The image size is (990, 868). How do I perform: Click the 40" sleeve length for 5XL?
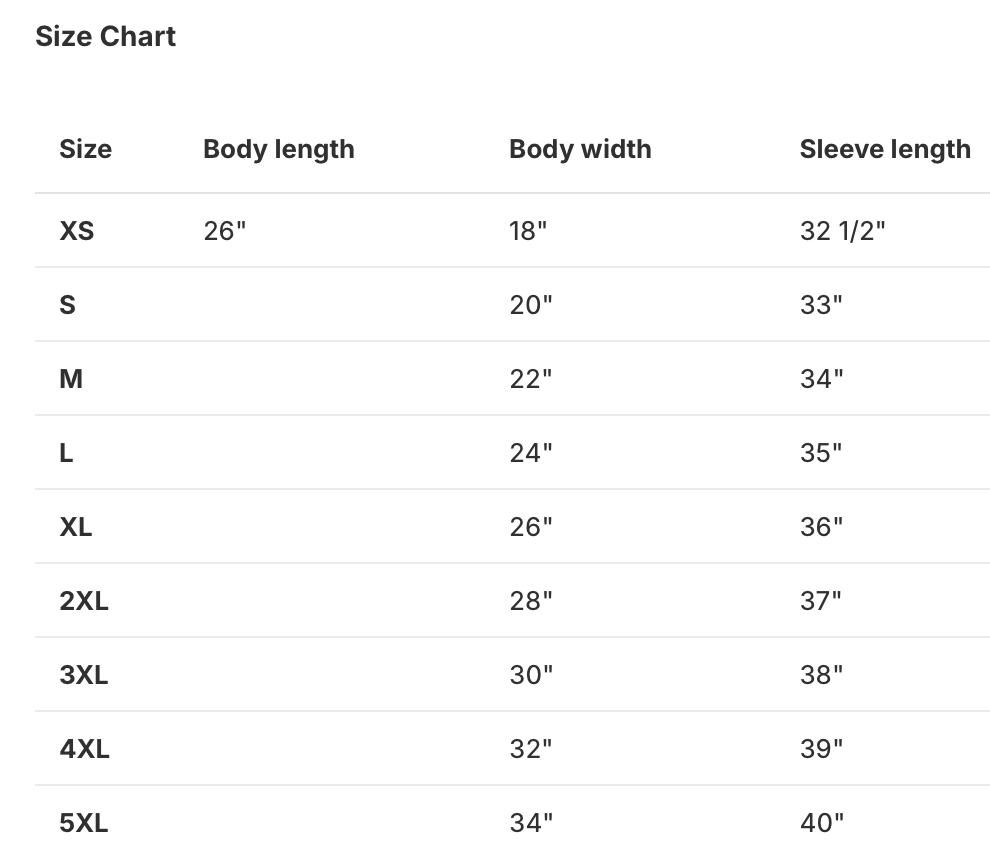point(821,823)
